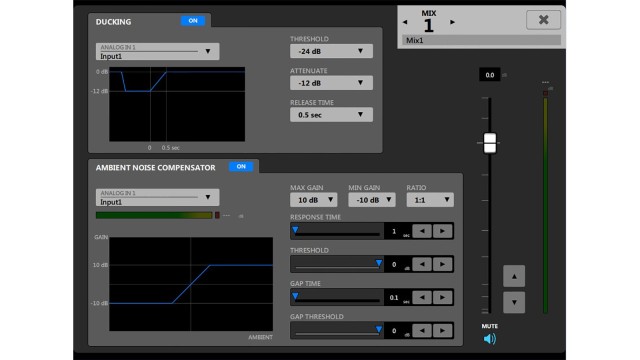
Task: Open the Ratio 1:1 dropdown
Action: [x=430, y=200]
